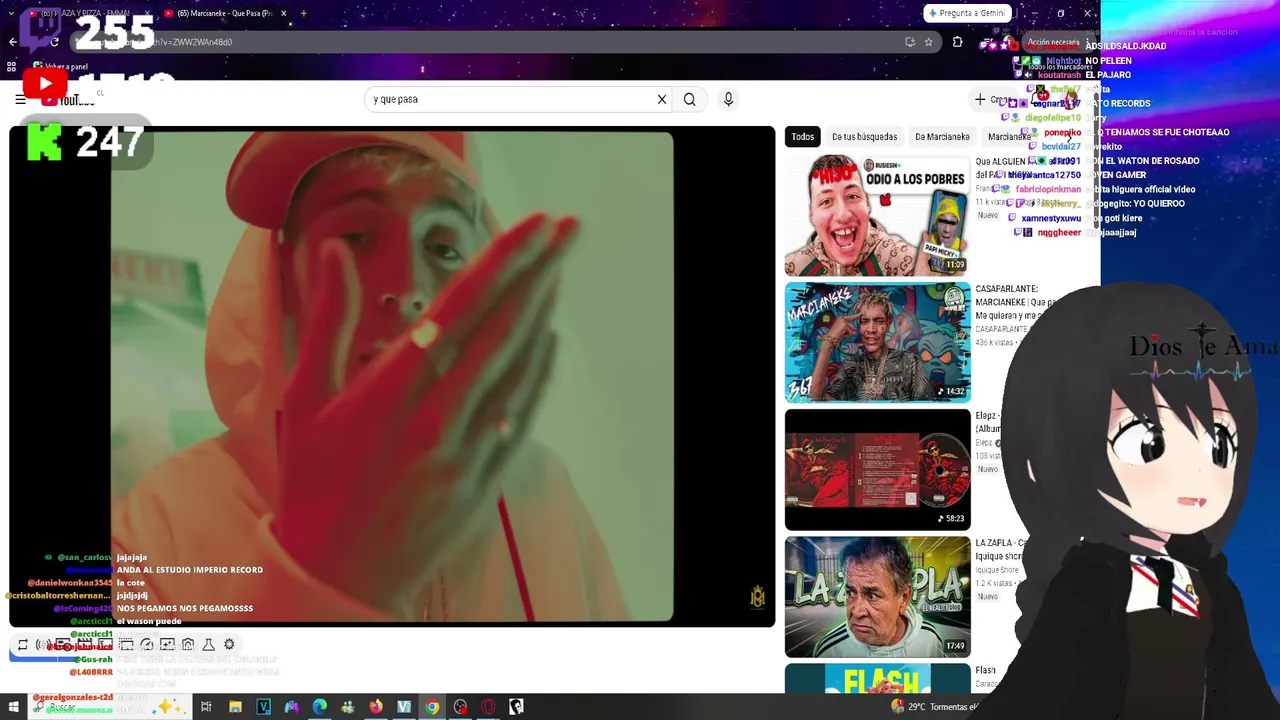
Task: Select the 'De Marcianeke' filter chip
Action: point(942,137)
